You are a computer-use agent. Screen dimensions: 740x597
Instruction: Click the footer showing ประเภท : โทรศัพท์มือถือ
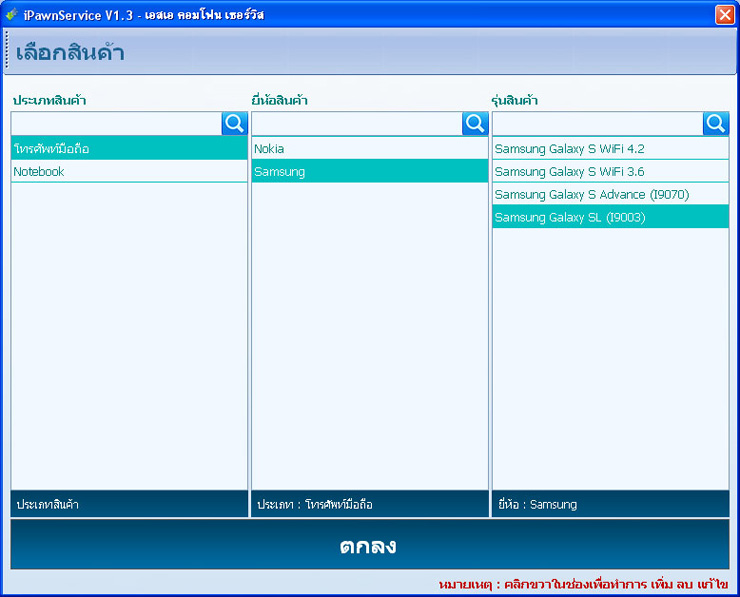(370, 504)
